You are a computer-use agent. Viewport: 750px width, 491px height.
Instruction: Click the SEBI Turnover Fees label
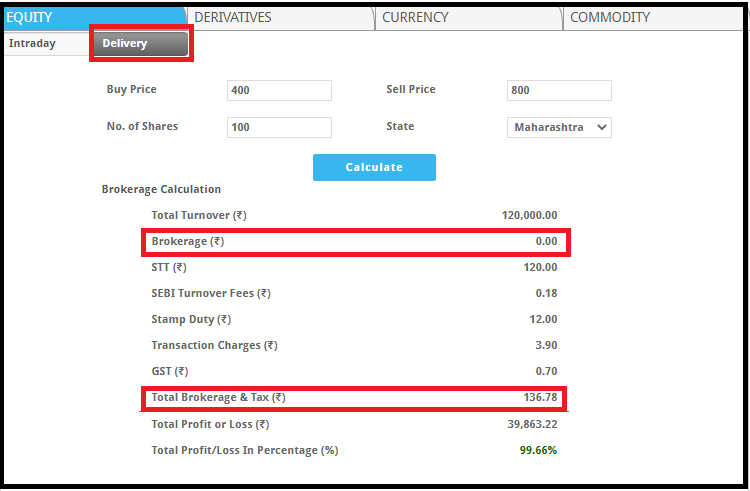point(210,294)
